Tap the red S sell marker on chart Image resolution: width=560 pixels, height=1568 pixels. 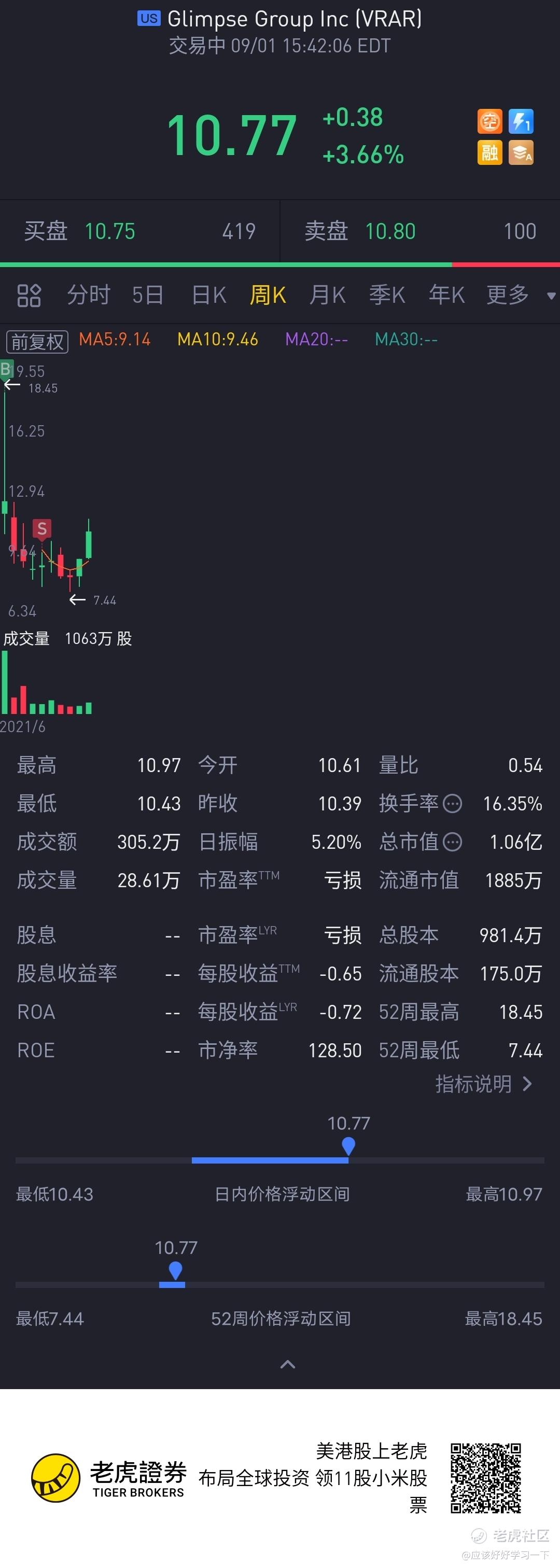coord(41,528)
